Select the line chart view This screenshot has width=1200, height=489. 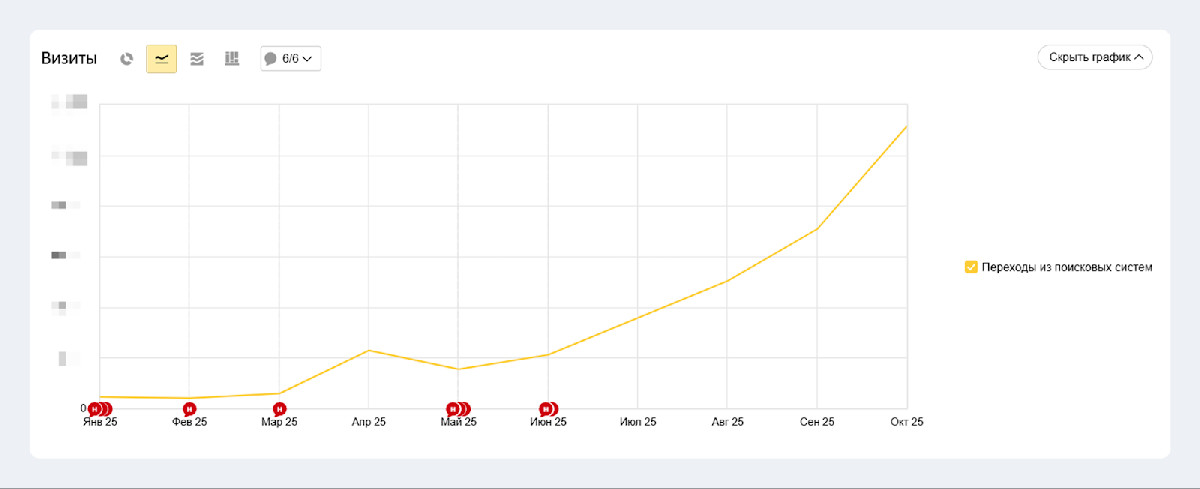point(161,59)
